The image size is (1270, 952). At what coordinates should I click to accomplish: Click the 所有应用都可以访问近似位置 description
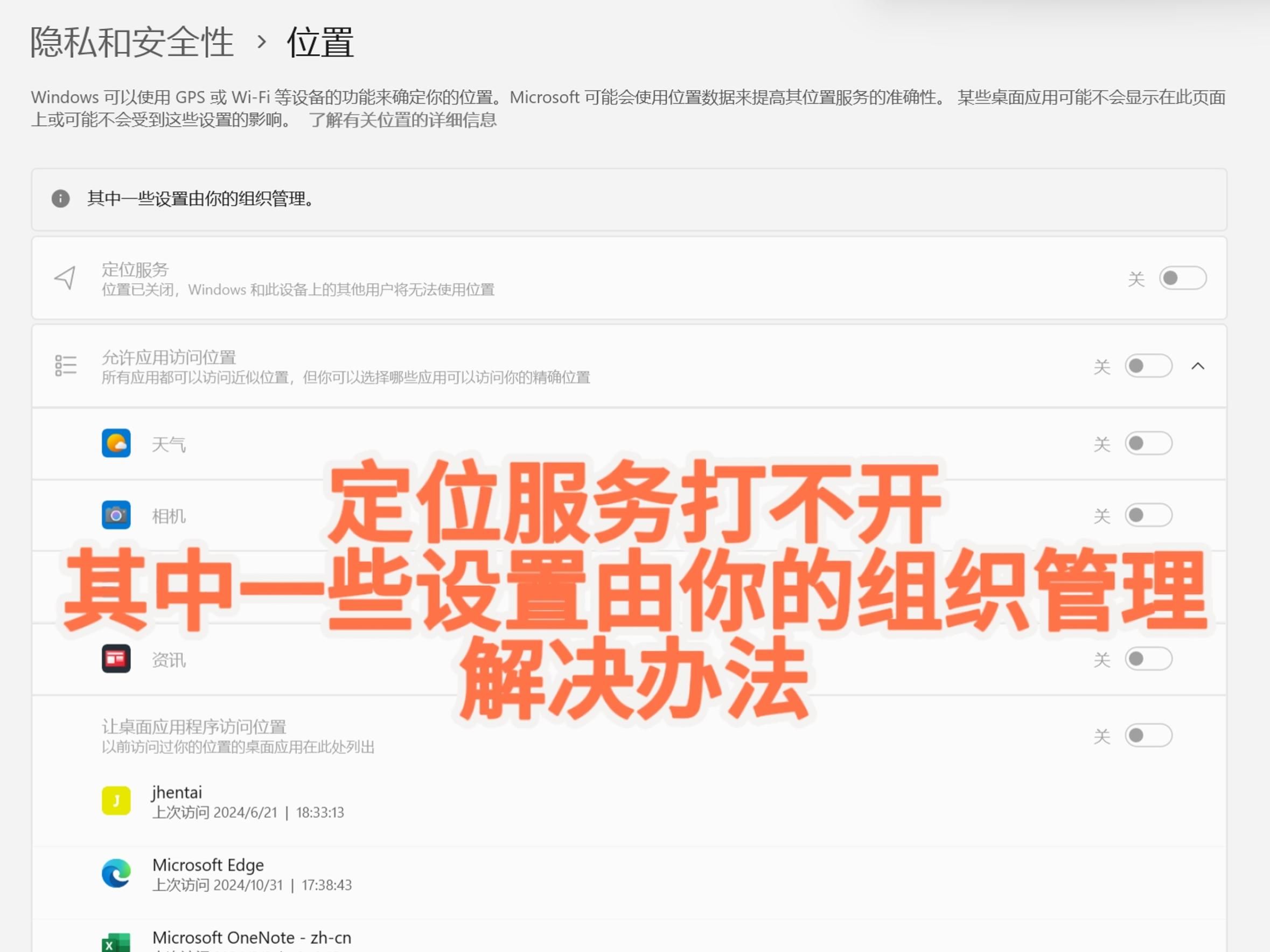[x=346, y=377]
